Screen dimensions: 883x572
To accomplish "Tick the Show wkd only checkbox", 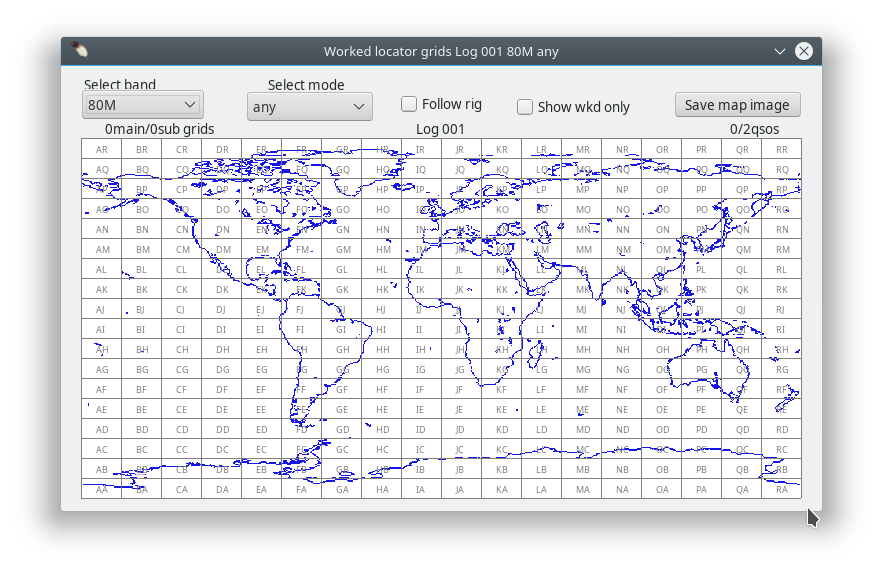I will pyautogui.click(x=525, y=107).
